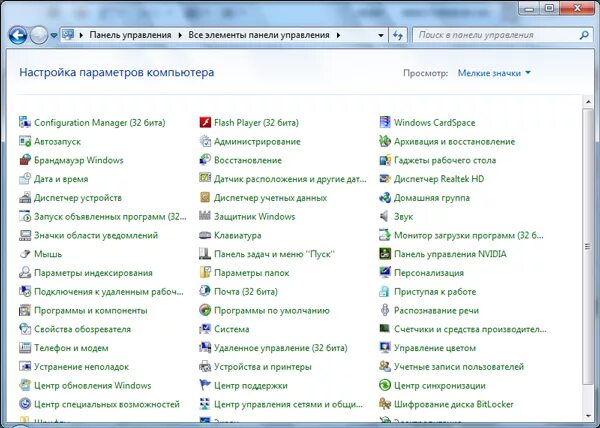Open Свойства обозревателя link
The width and height of the screenshot is (600, 428).
pyautogui.click(x=82, y=329)
